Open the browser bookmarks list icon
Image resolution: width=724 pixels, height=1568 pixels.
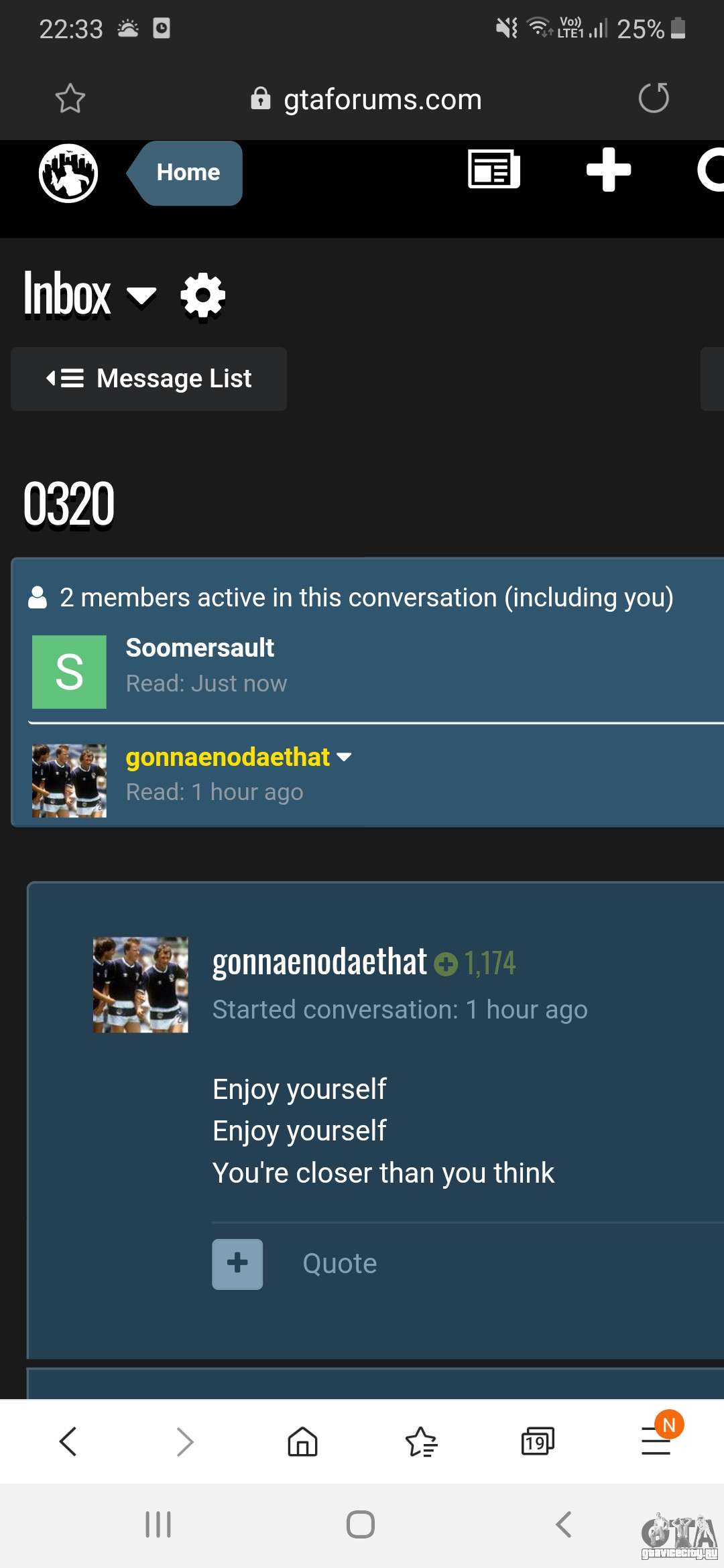(422, 1441)
